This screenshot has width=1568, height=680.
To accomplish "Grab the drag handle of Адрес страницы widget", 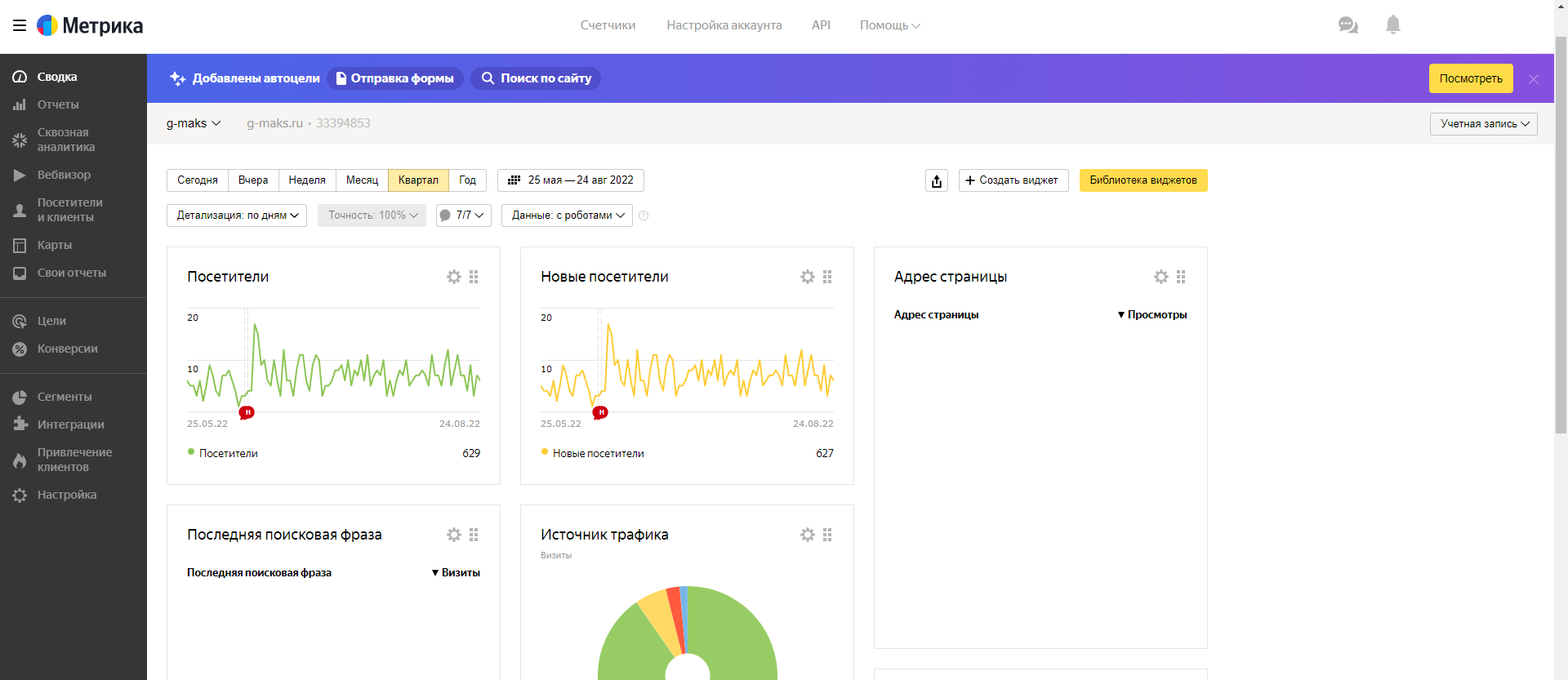I will [1181, 277].
